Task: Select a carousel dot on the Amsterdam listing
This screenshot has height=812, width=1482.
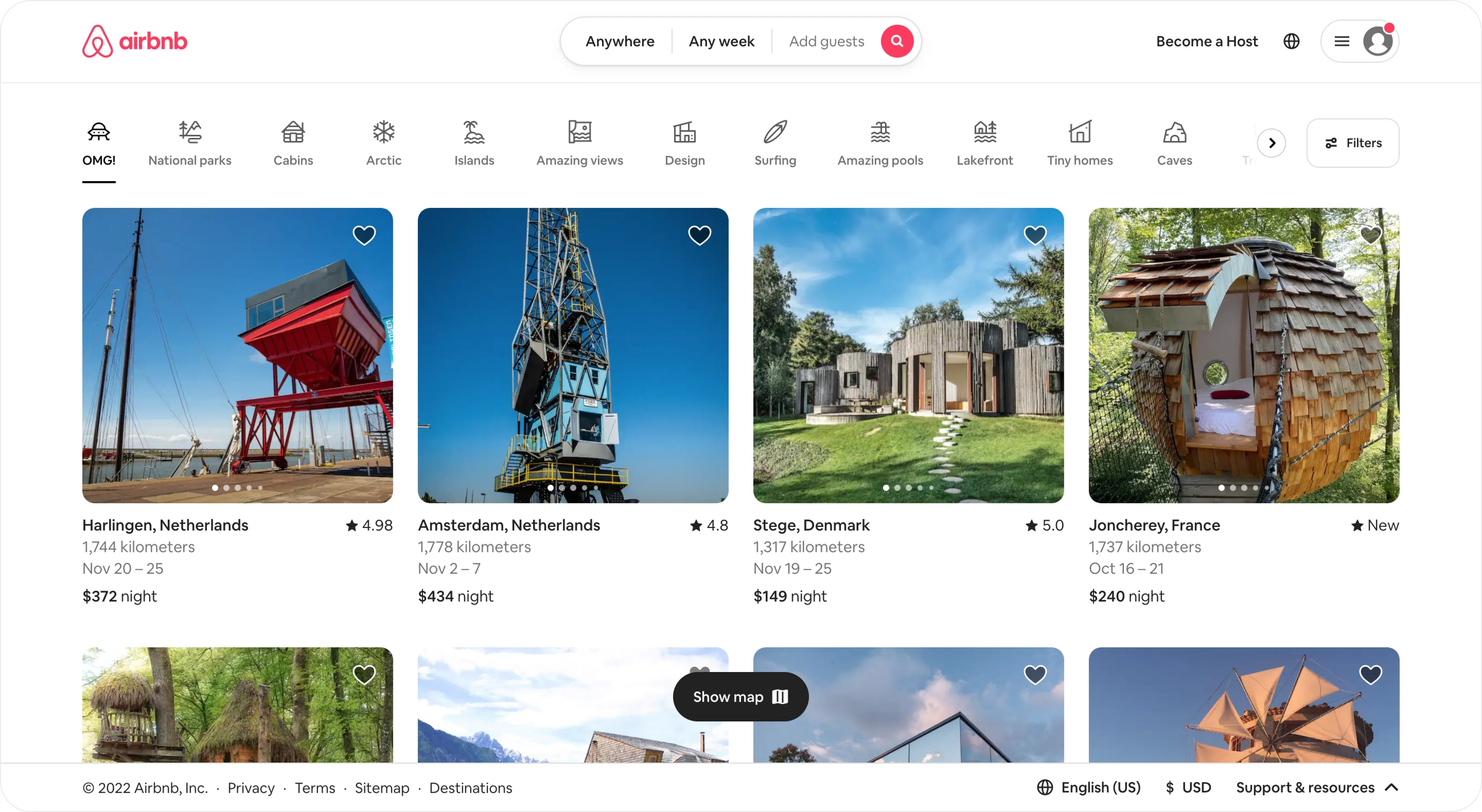Action: tap(574, 487)
